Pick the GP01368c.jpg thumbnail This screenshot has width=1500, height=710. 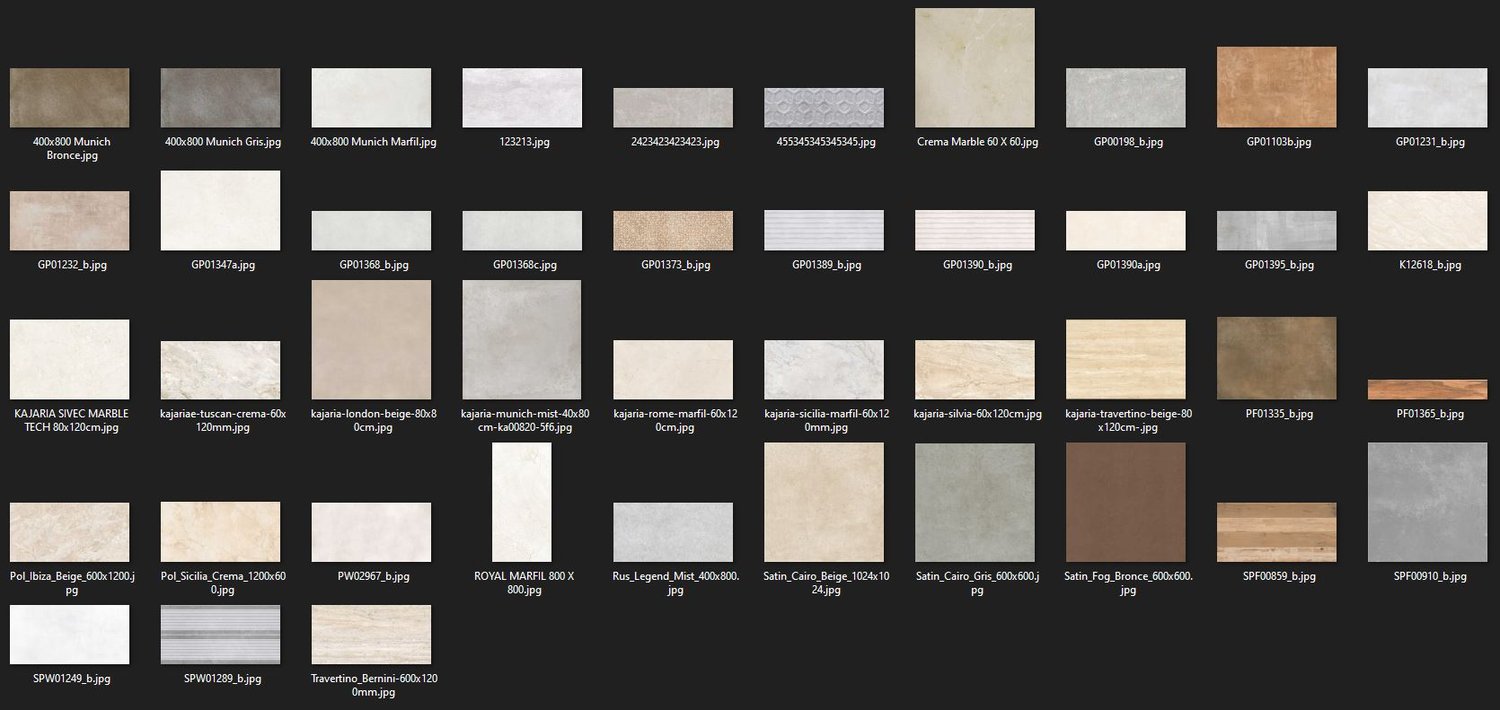click(522, 231)
